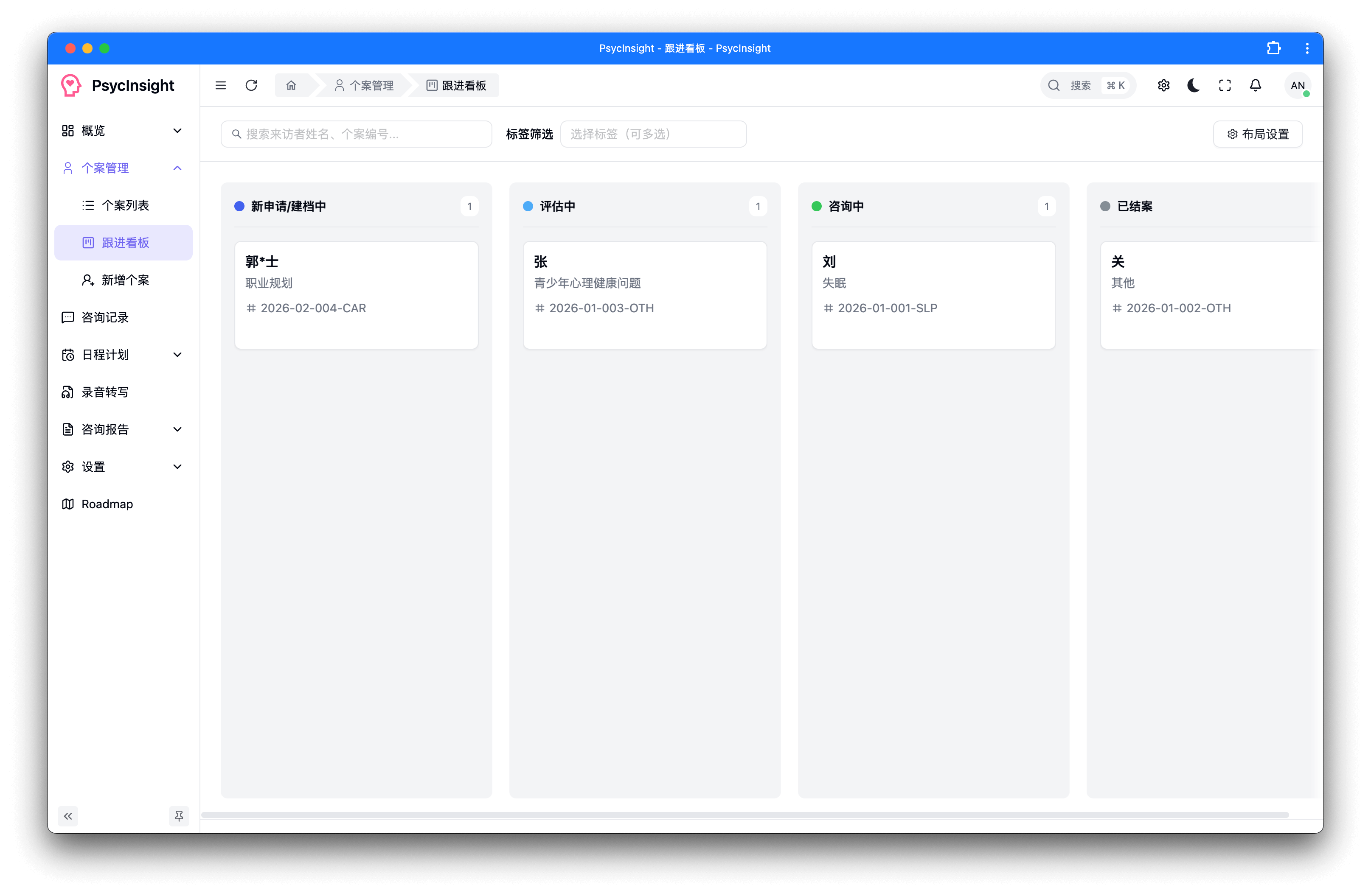Viewport: 1371px width, 896px height.
Task: Click the AN user avatar
Action: click(x=1297, y=85)
